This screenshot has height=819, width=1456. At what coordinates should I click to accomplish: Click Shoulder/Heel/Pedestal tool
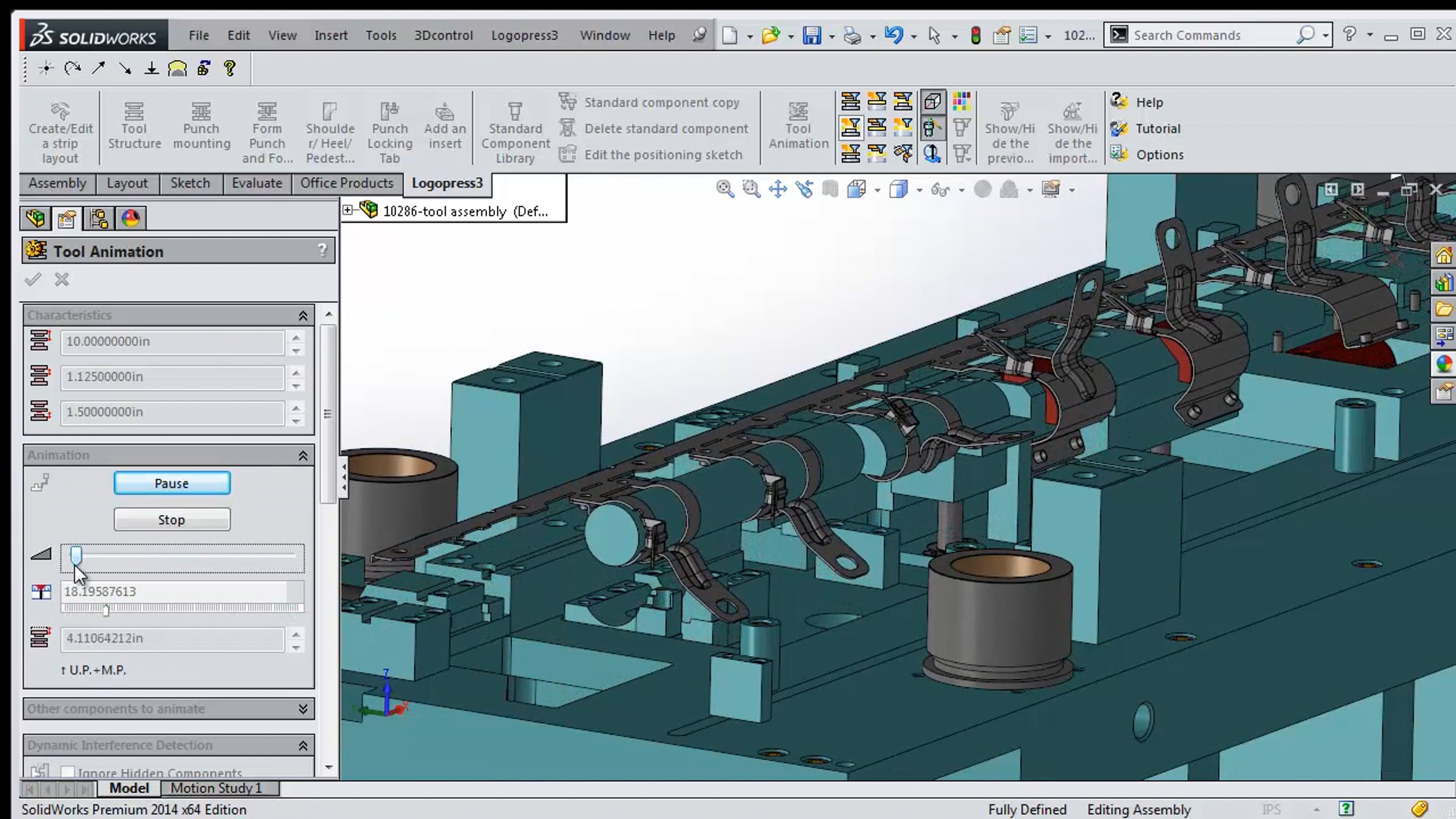[329, 132]
